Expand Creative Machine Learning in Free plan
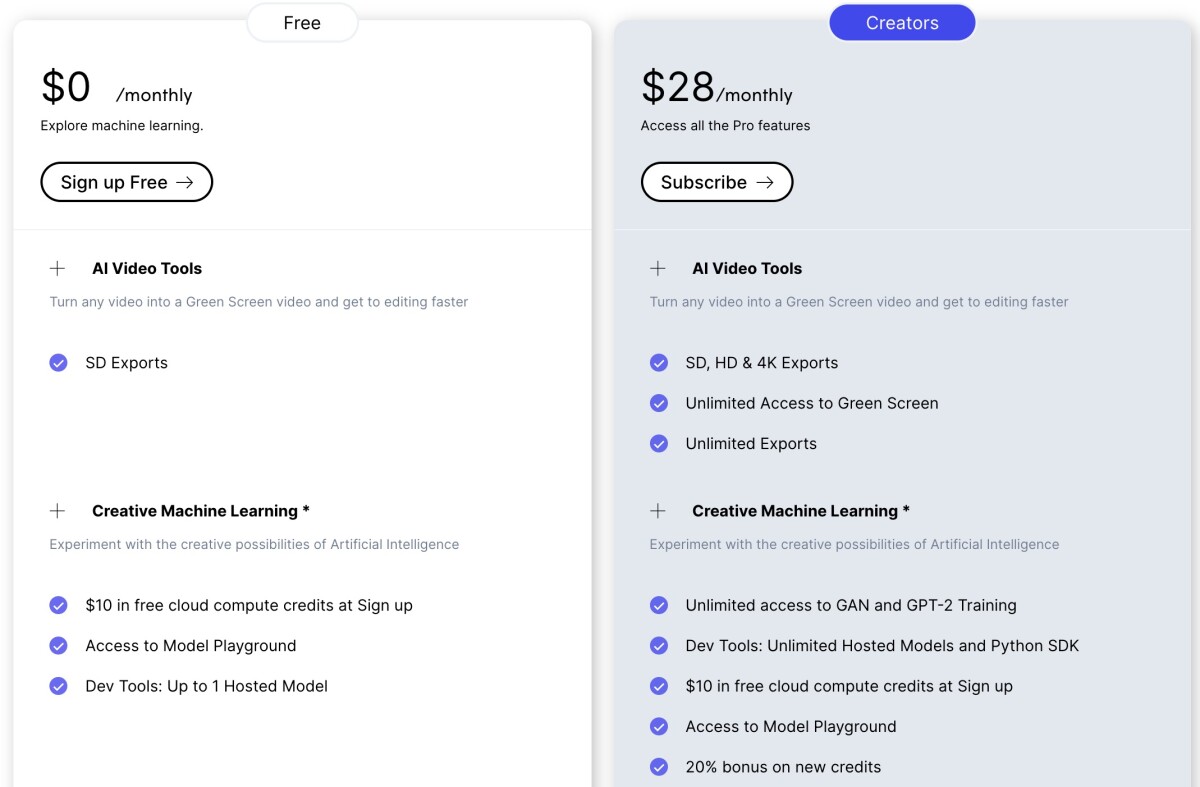Screen dimensions: 1200x787 pos(58,511)
